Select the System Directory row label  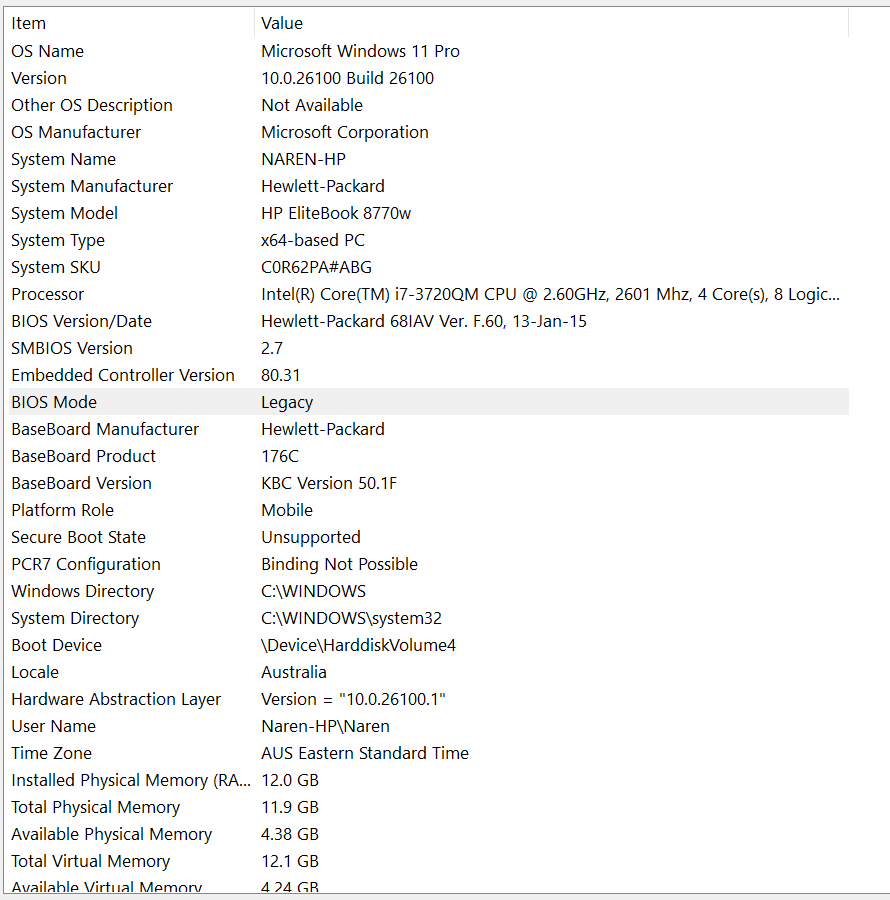pyautogui.click(x=75, y=618)
